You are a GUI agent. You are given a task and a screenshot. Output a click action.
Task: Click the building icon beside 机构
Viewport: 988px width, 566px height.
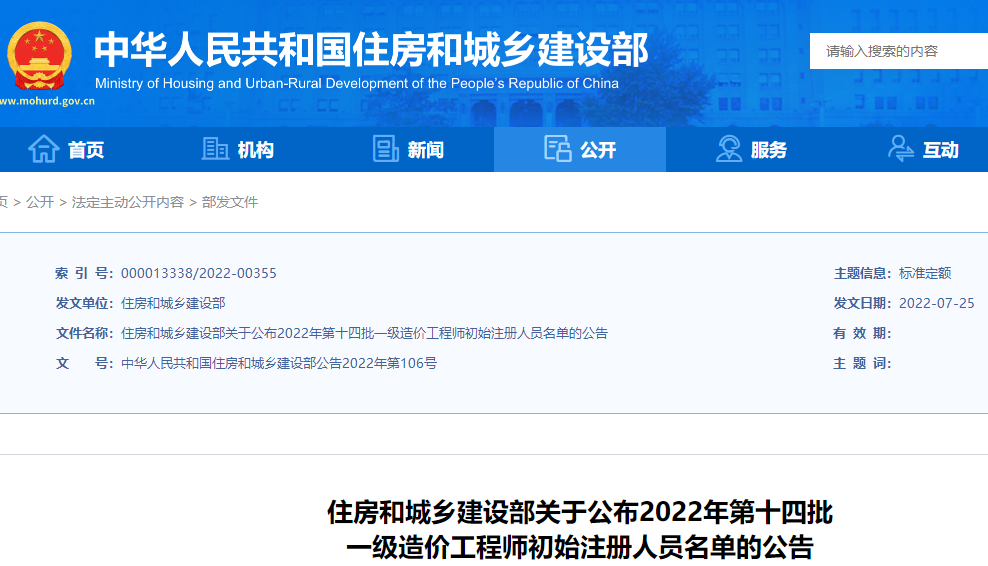tap(215, 149)
